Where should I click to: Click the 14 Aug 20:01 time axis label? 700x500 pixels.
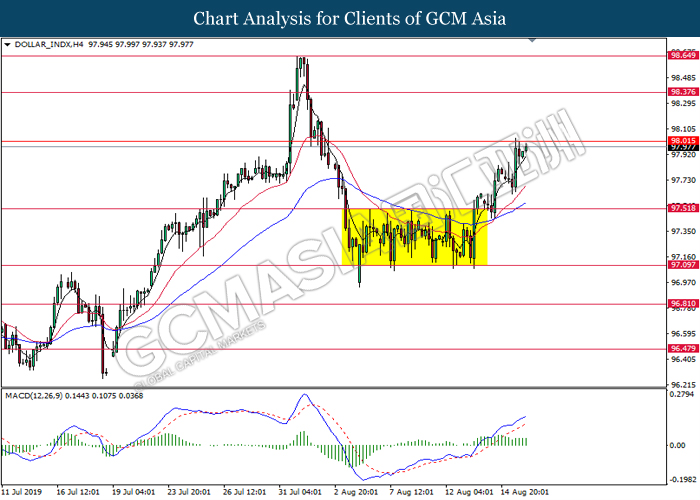pyautogui.click(x=522, y=492)
